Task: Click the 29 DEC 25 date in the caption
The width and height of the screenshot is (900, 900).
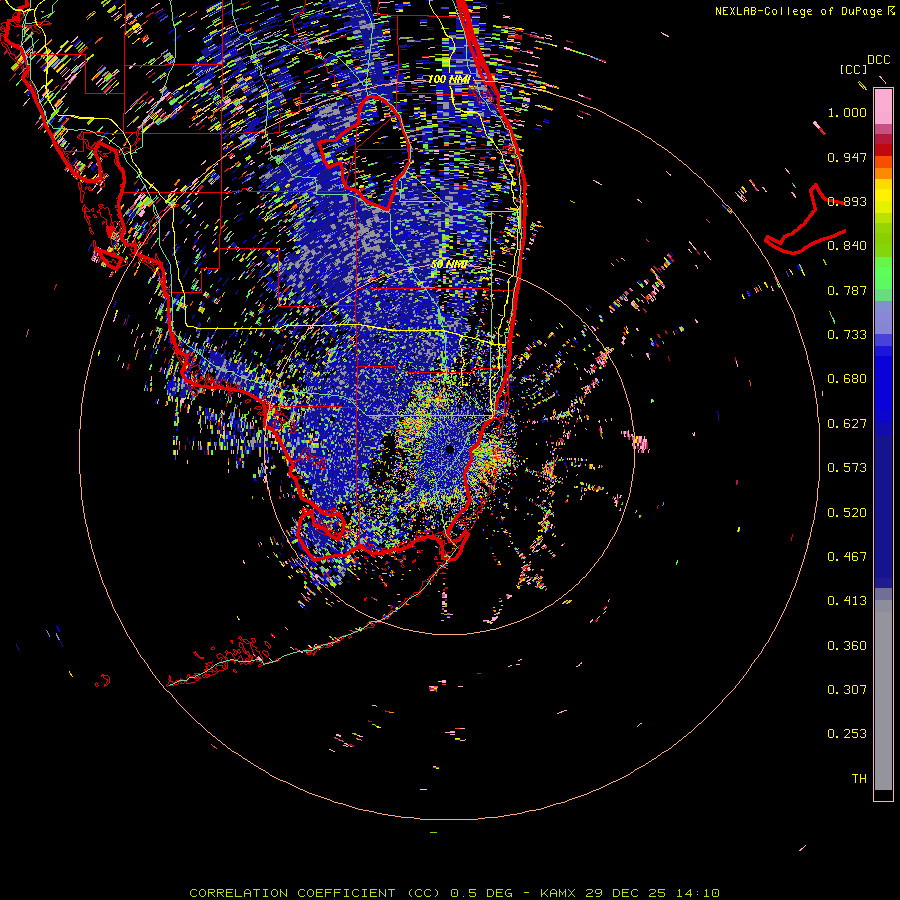Action: point(626,893)
